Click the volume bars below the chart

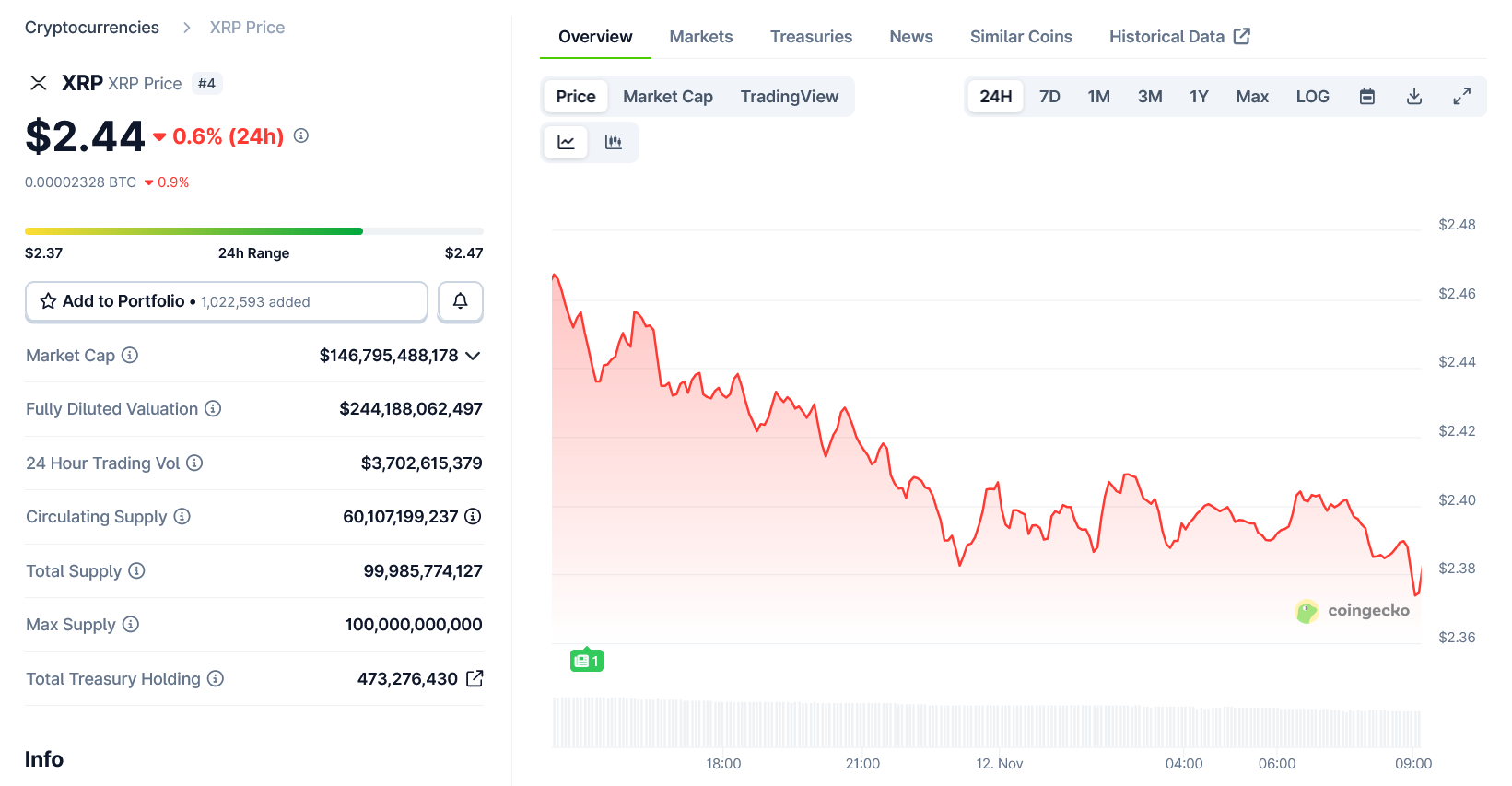(x=986, y=723)
